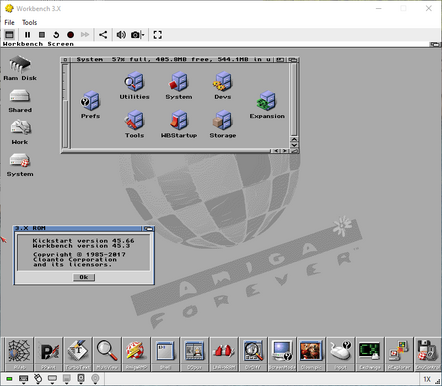
Task: Click Ok in the 3.X ROM dialog
Action: [x=84, y=277]
